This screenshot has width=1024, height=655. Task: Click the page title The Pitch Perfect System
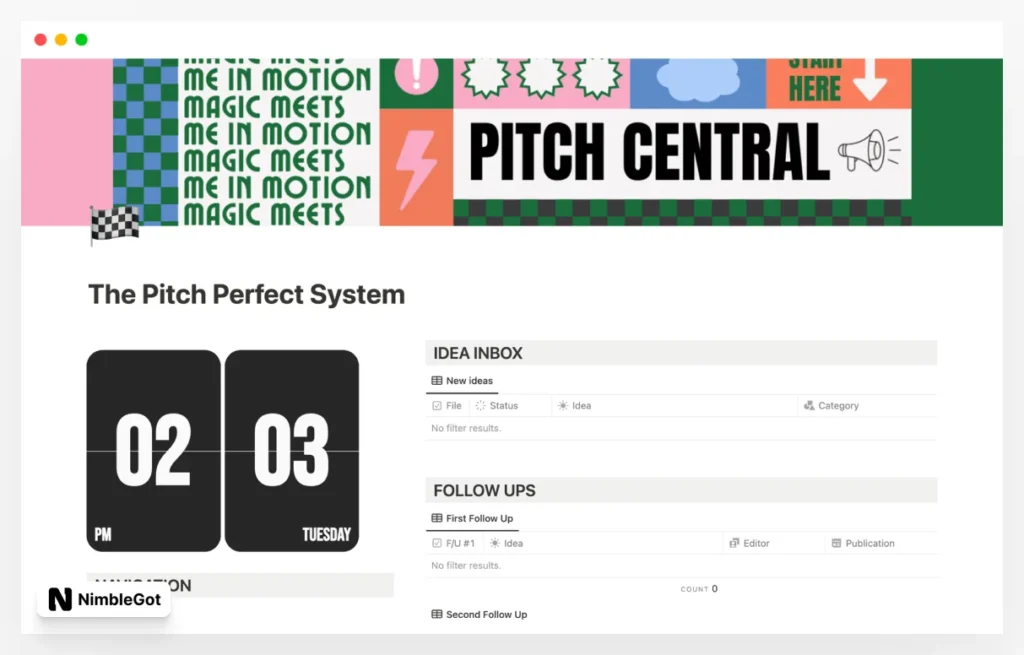pos(245,294)
